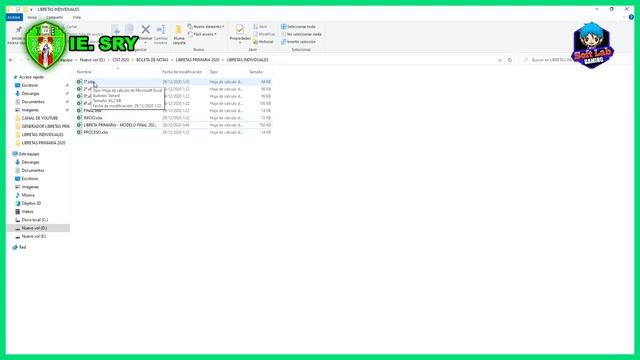Sort by Fecha de modificación column
Image resolution: width=640 pixels, height=360 pixels.
point(183,72)
